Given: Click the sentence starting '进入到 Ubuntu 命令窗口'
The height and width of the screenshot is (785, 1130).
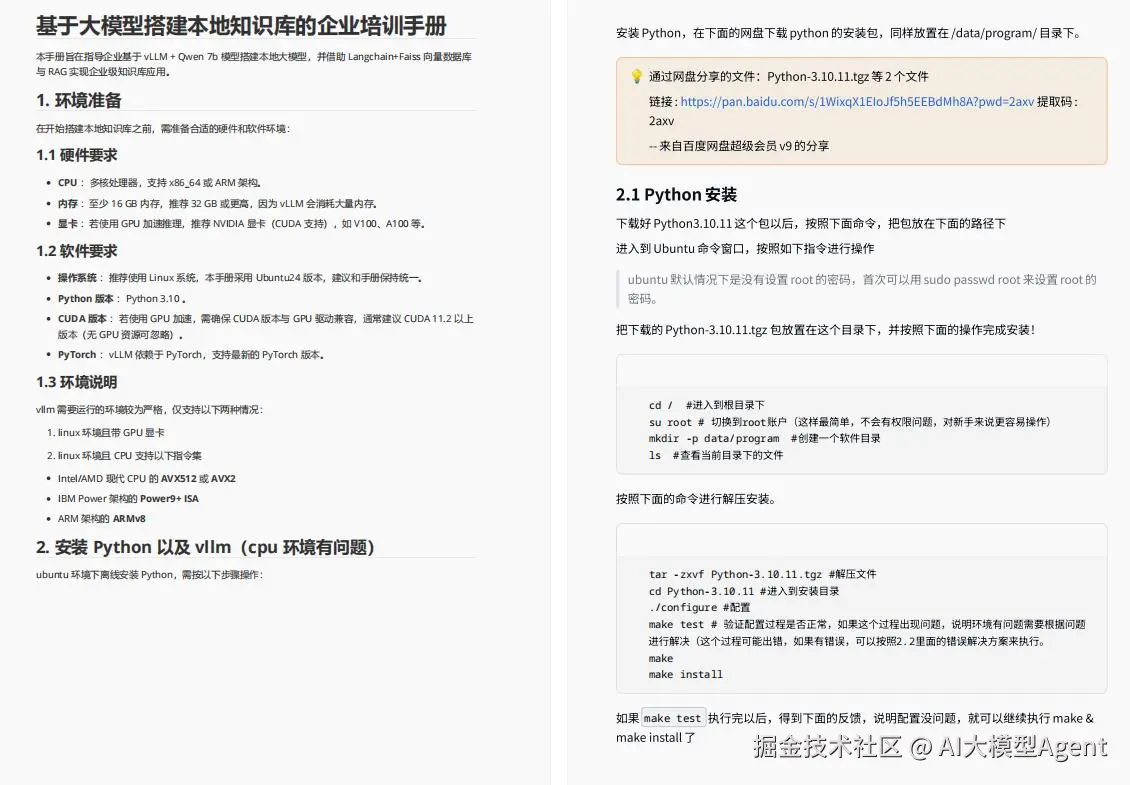Looking at the screenshot, I should coord(745,249).
